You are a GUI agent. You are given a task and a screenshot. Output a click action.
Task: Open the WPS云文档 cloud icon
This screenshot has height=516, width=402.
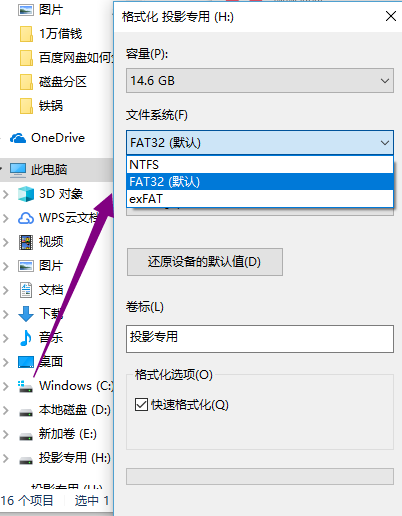(x=26, y=218)
